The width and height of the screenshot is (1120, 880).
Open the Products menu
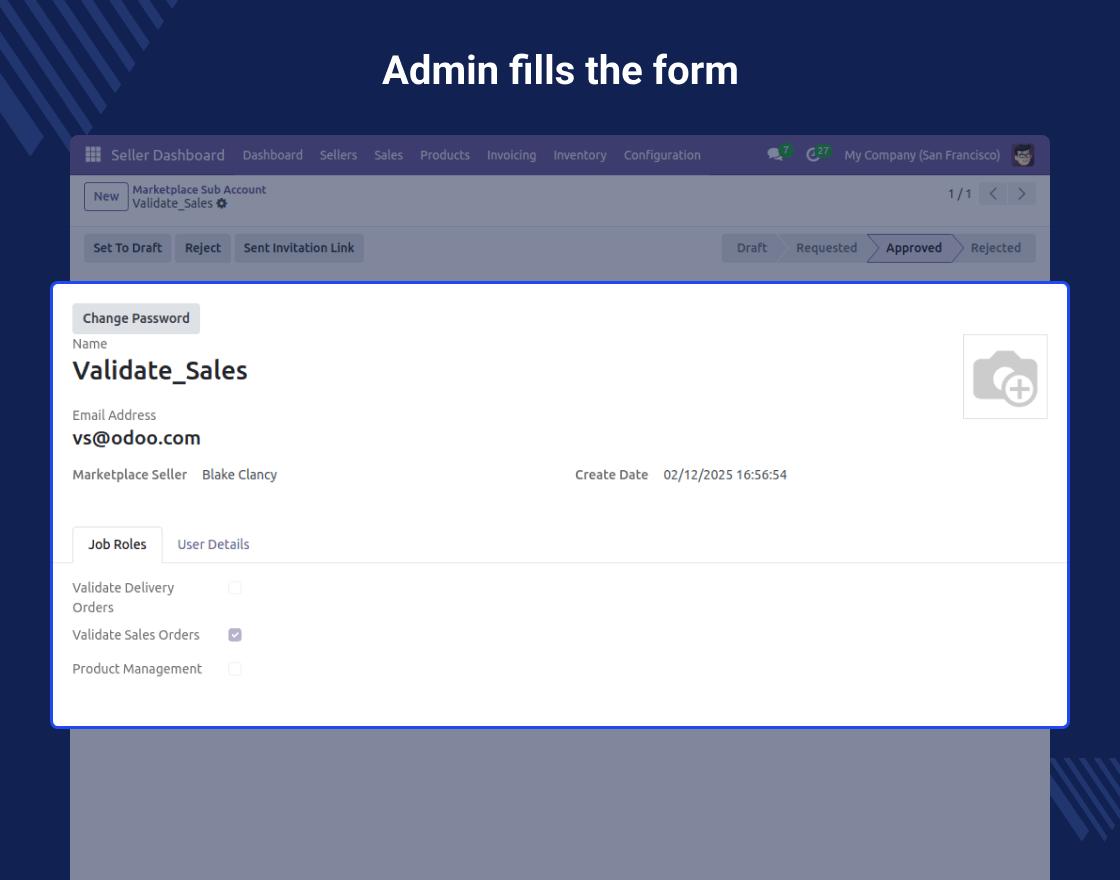[445, 155]
